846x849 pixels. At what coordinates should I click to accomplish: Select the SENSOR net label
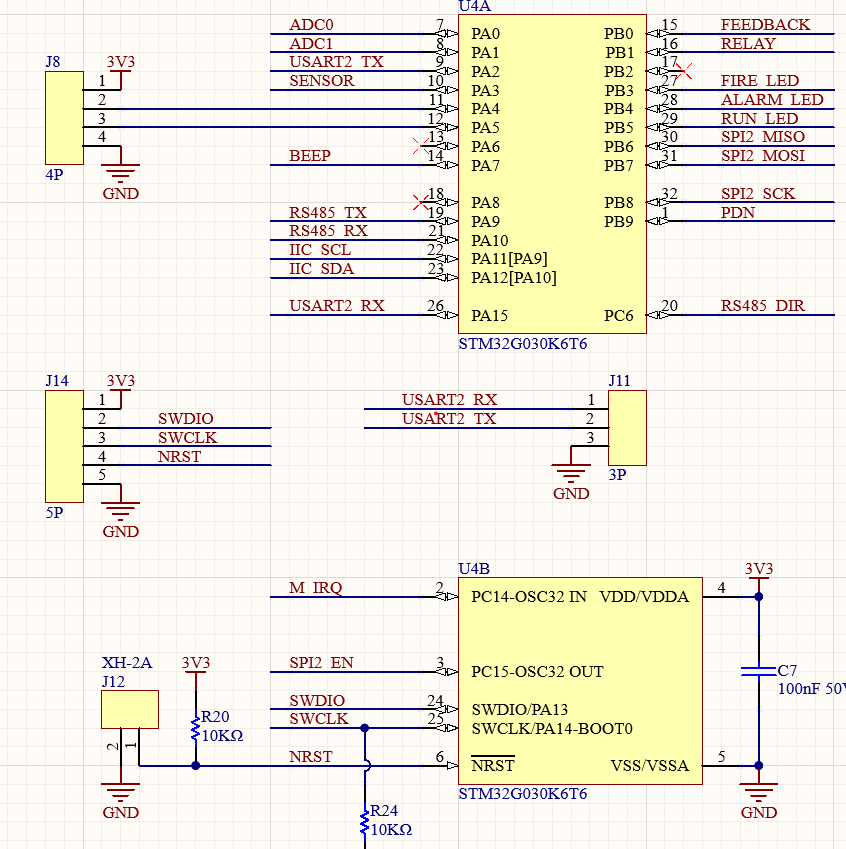pos(322,81)
